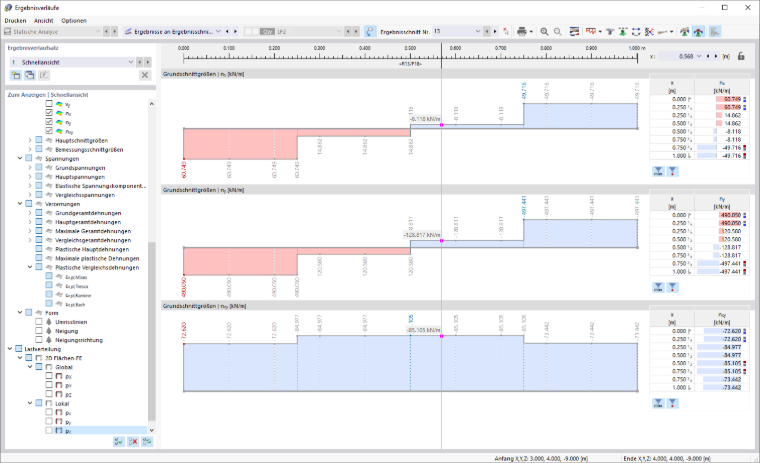The width and height of the screenshot is (760, 463).
Task: Go to next result section number arrow
Action: click(x=495, y=32)
